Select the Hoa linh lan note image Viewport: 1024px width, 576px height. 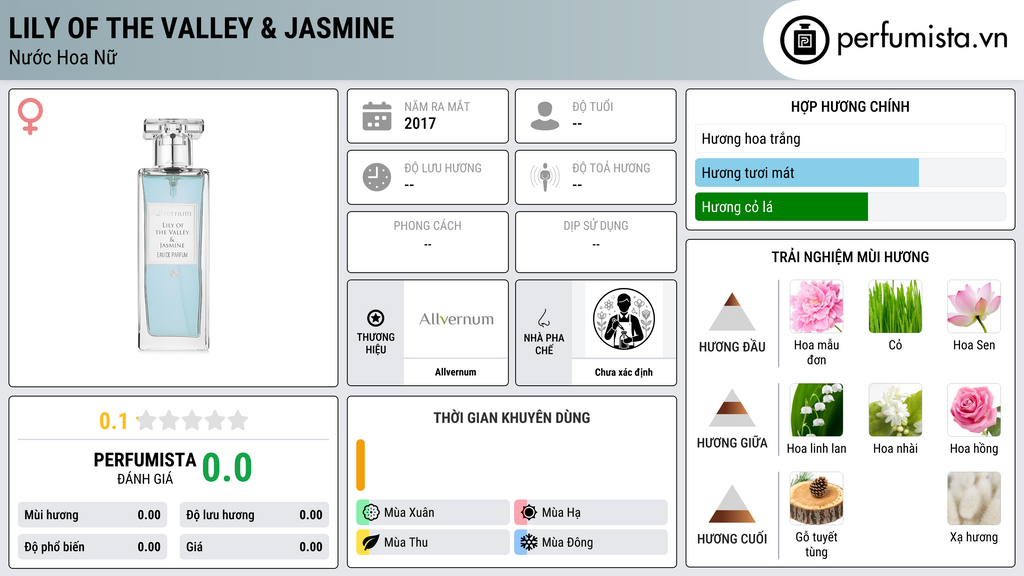pos(816,409)
